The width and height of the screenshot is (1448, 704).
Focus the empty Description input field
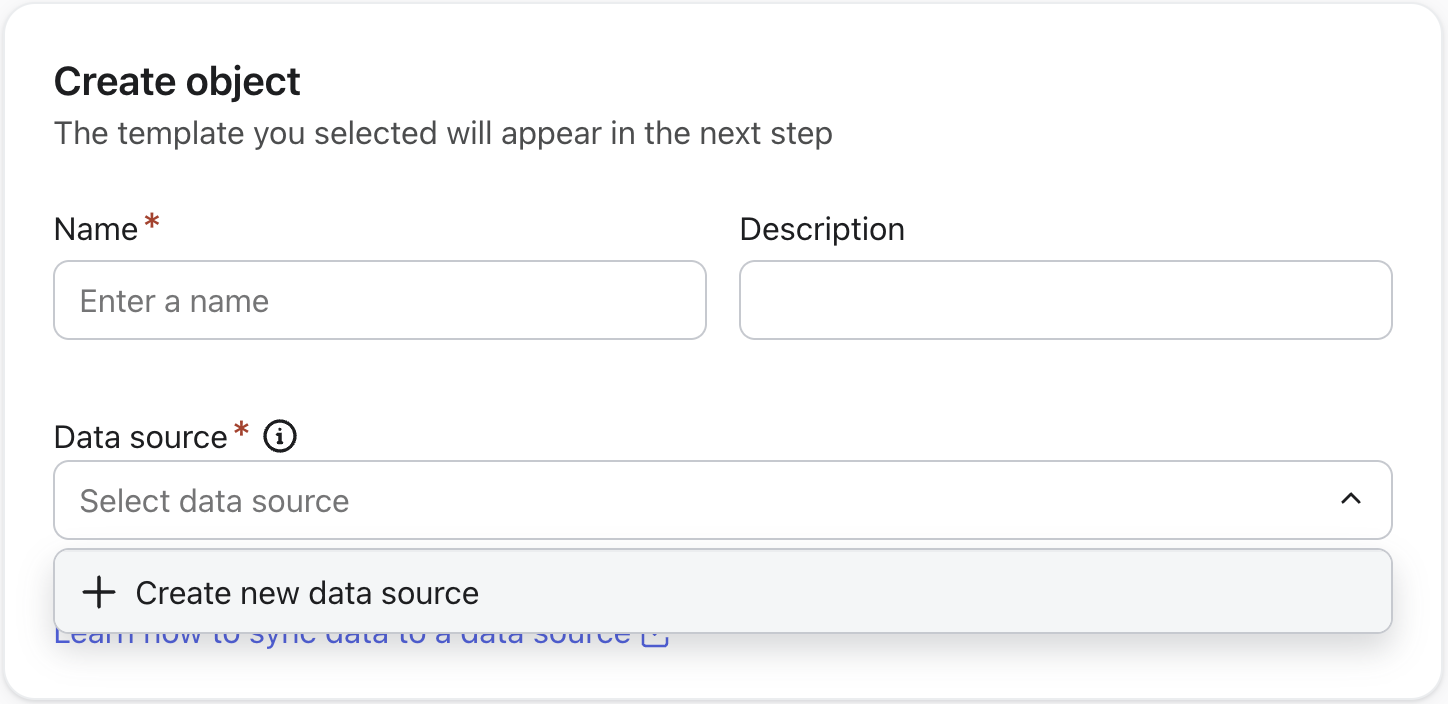[x=1065, y=300]
